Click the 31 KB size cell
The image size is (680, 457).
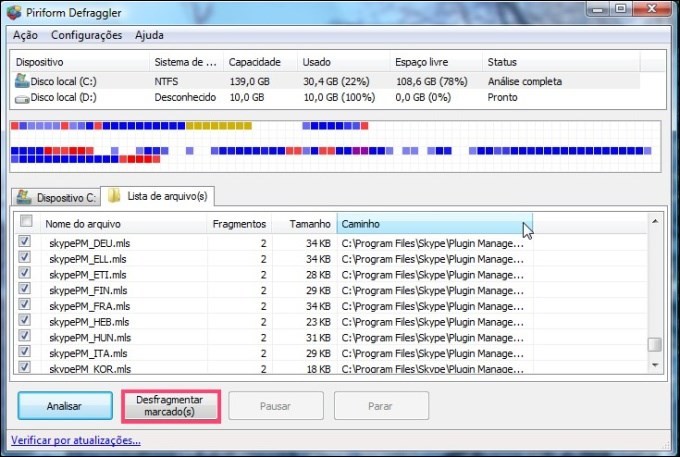pyautogui.click(x=318, y=338)
